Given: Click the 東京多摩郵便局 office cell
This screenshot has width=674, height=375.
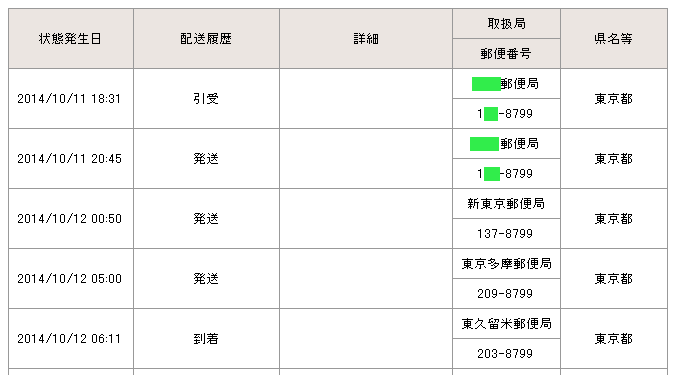Looking at the screenshot, I should point(506,264).
